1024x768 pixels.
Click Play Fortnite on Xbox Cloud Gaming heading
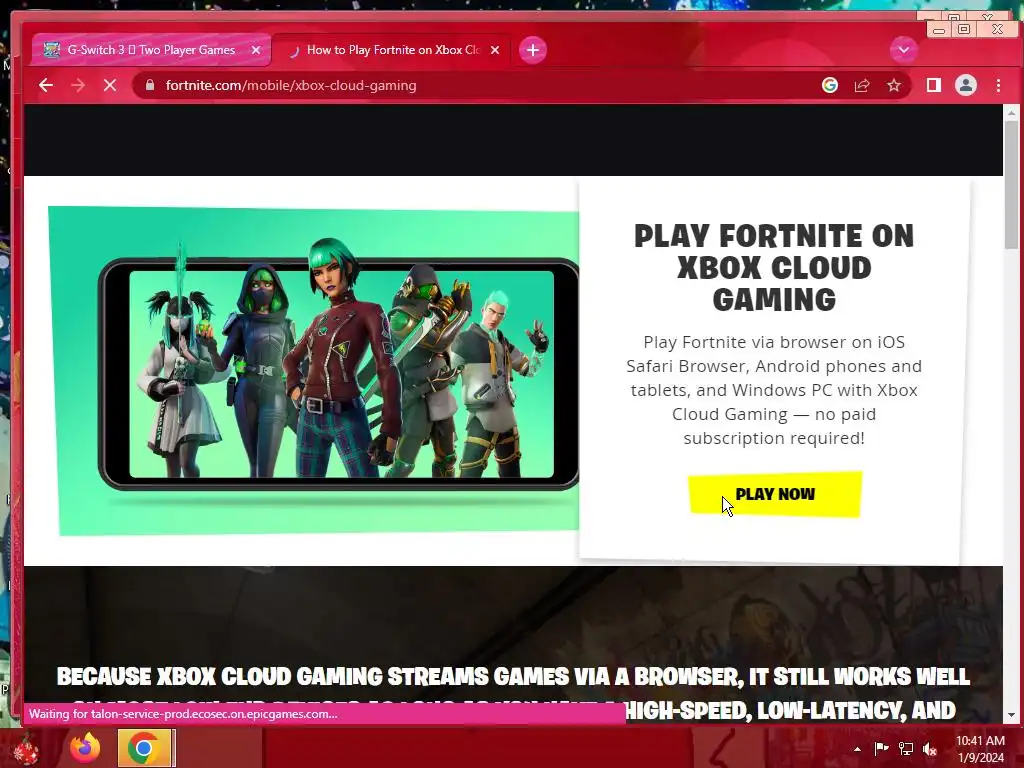(774, 268)
